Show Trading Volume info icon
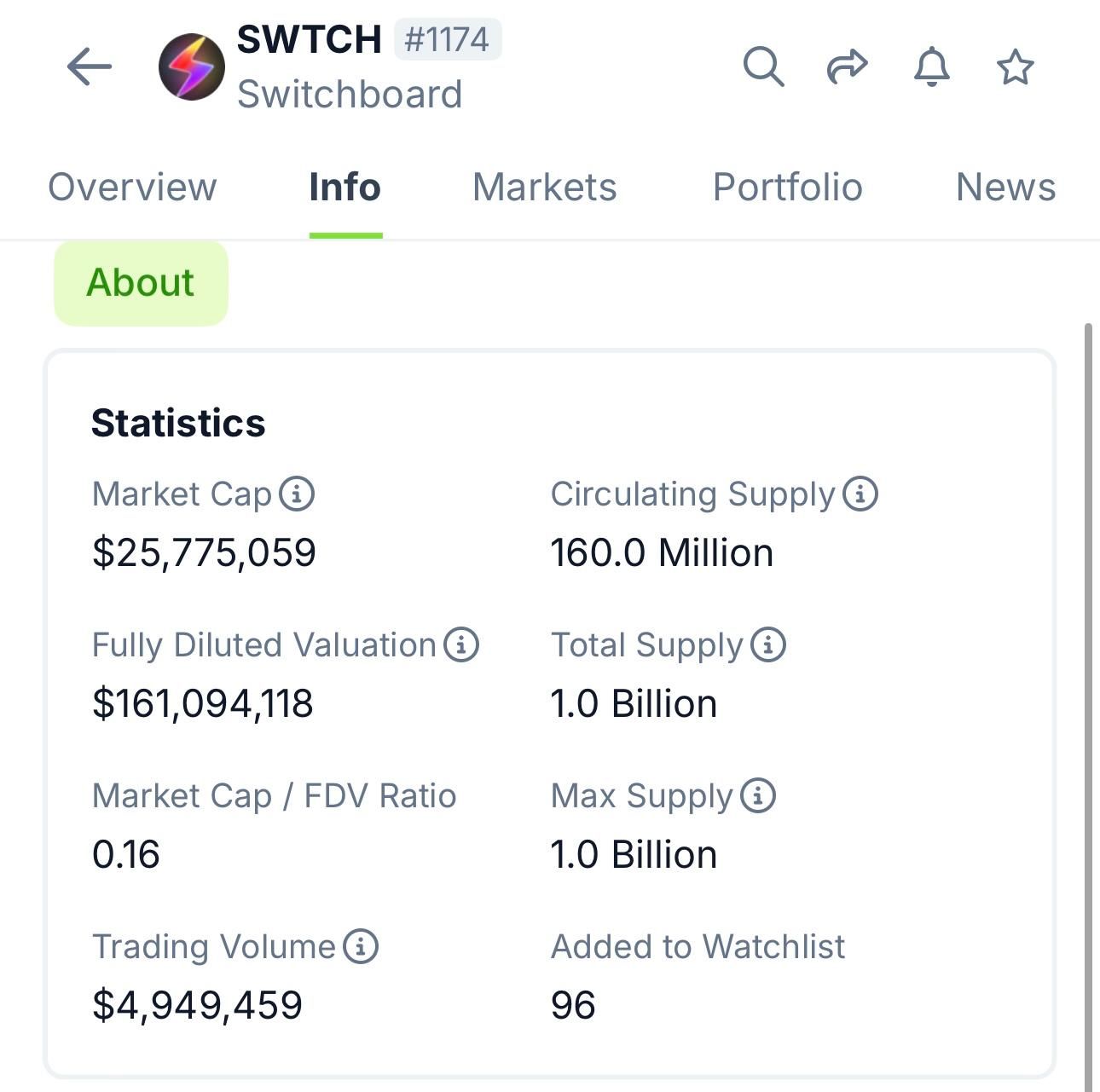This screenshot has height=1092, width=1100. pos(361,946)
